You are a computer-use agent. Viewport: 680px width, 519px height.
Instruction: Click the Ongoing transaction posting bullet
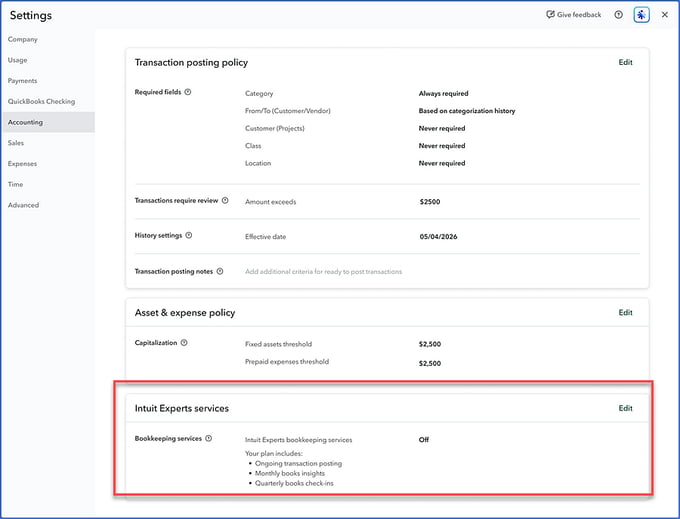pyautogui.click(x=298, y=464)
